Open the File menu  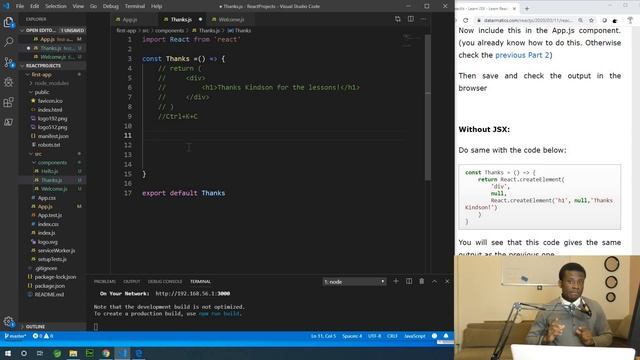pyautogui.click(x=20, y=6)
